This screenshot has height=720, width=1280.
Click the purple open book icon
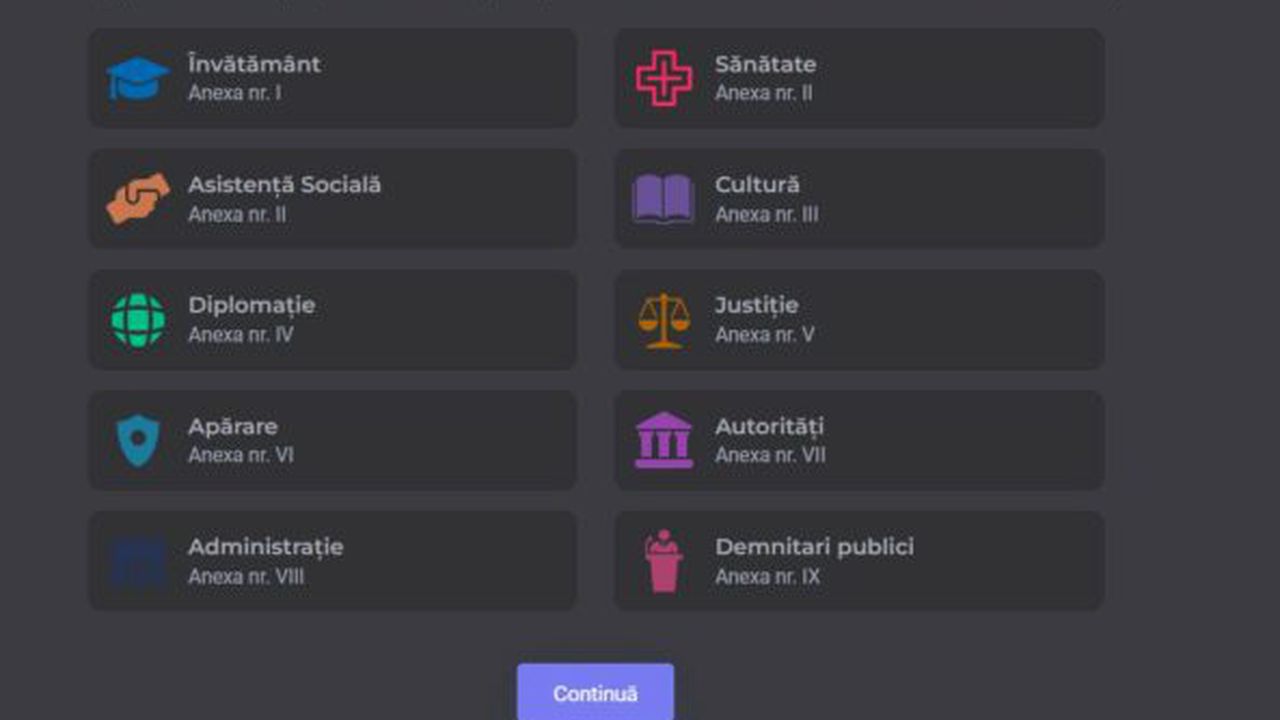pyautogui.click(x=663, y=199)
